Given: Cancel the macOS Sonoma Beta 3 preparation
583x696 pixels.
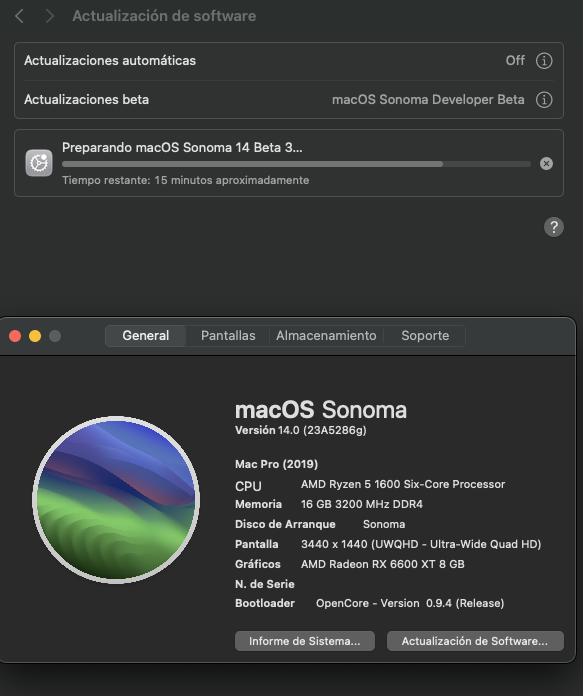Looking at the screenshot, I should point(546,164).
